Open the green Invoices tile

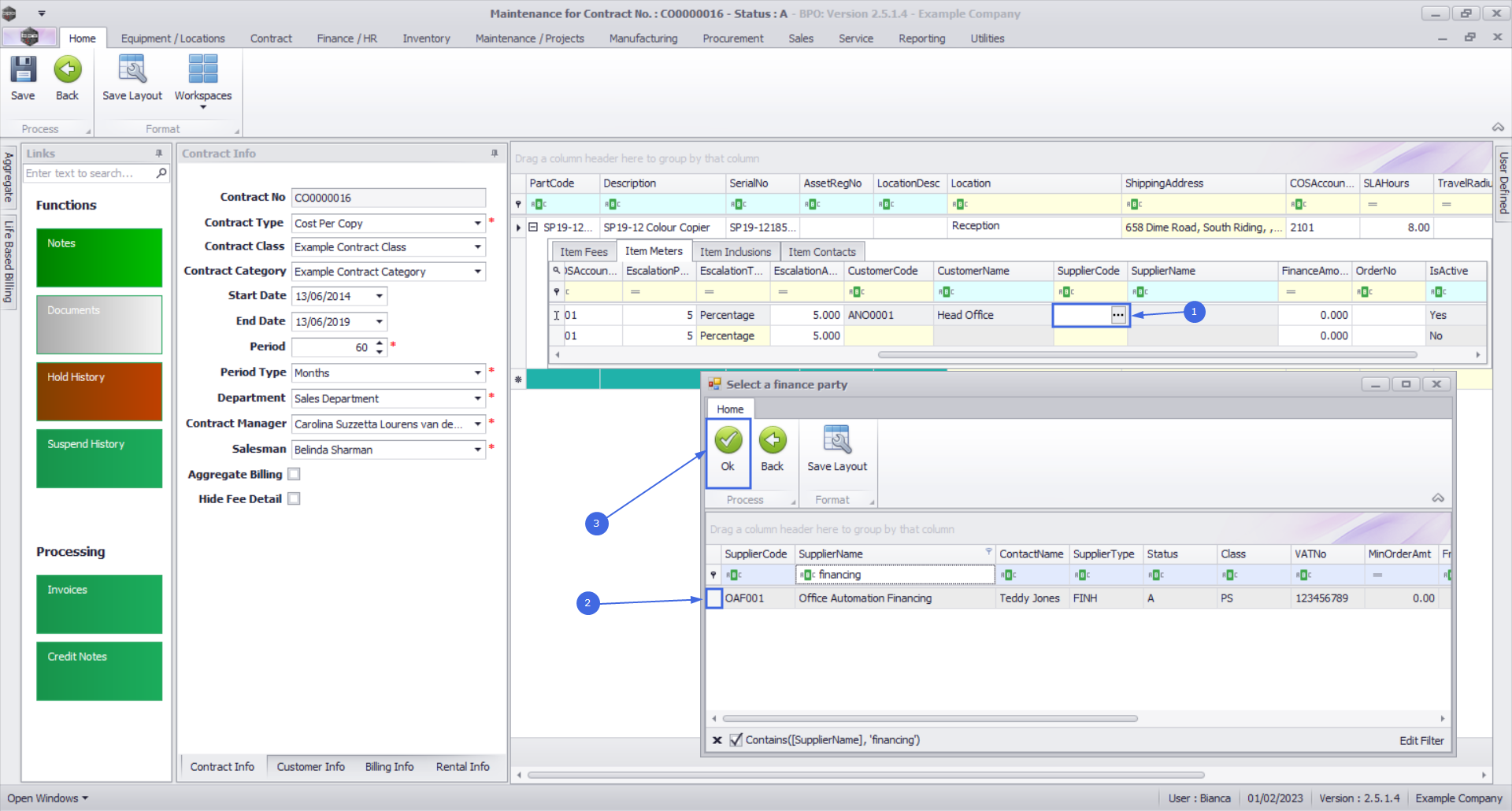[x=99, y=604]
